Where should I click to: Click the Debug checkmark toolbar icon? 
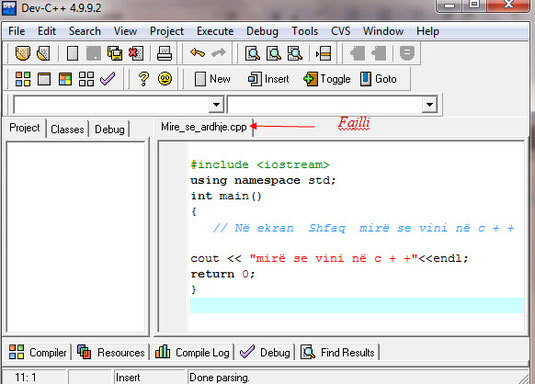click(x=107, y=79)
